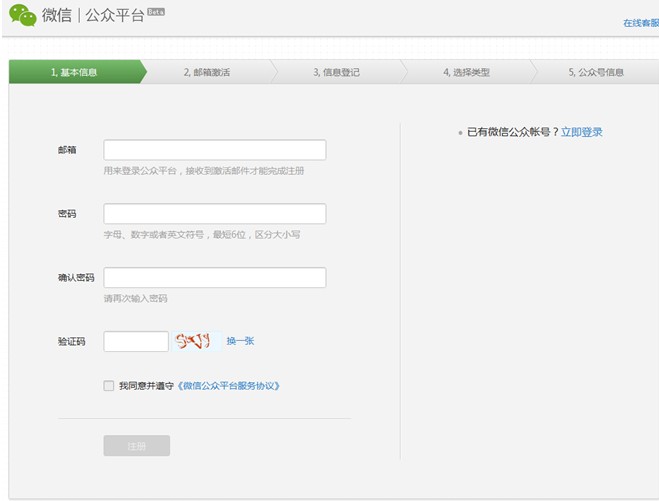Screen dimensions: 659x501
Task: Select the 确认密码 confirm password field
Action: (215, 278)
